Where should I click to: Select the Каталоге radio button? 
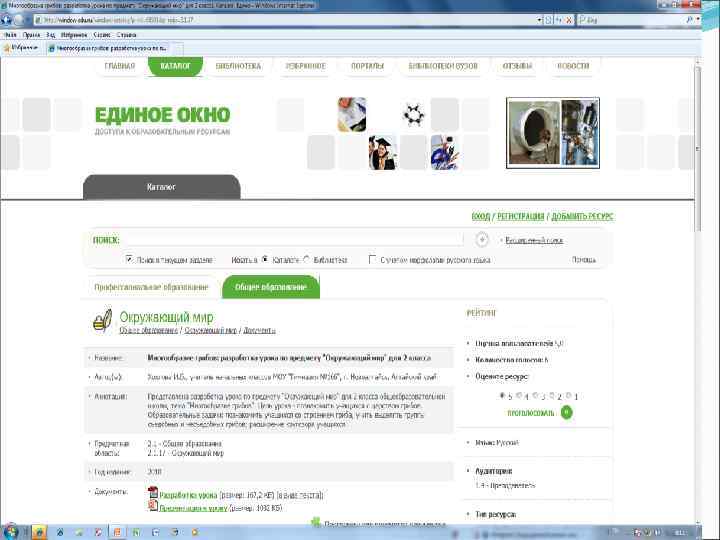pyautogui.click(x=265, y=259)
